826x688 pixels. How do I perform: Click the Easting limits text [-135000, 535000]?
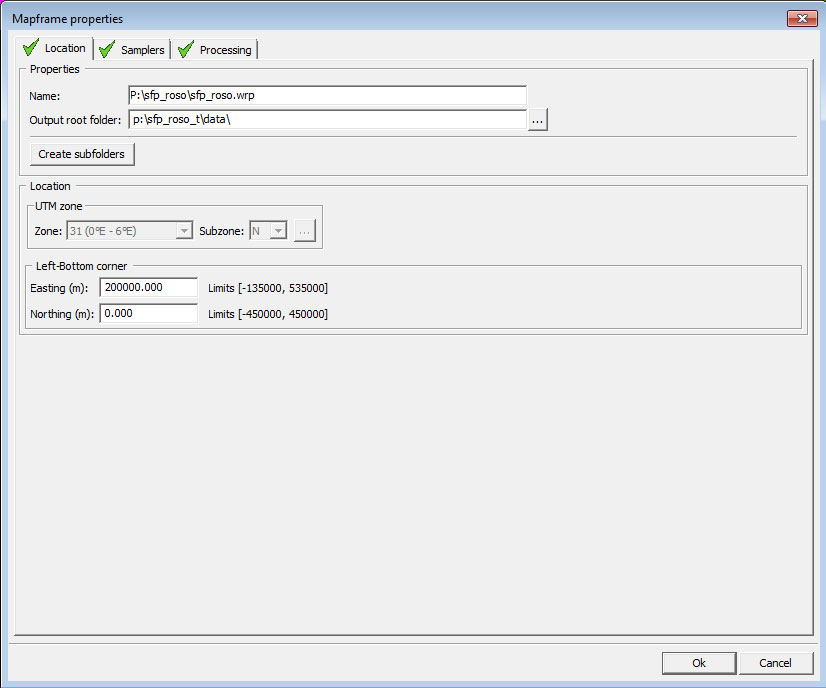click(268, 288)
